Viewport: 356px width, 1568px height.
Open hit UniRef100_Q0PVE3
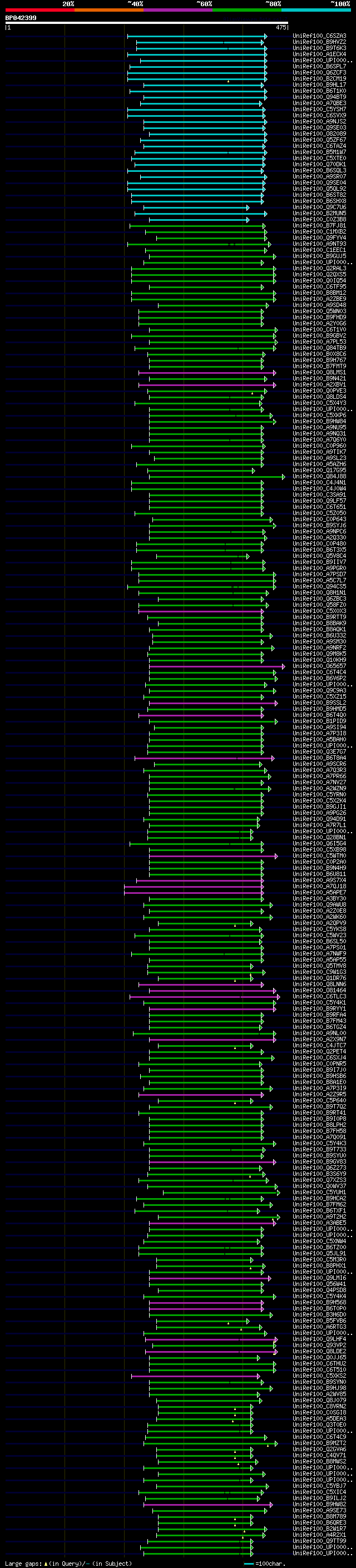pyautogui.click(x=319, y=391)
